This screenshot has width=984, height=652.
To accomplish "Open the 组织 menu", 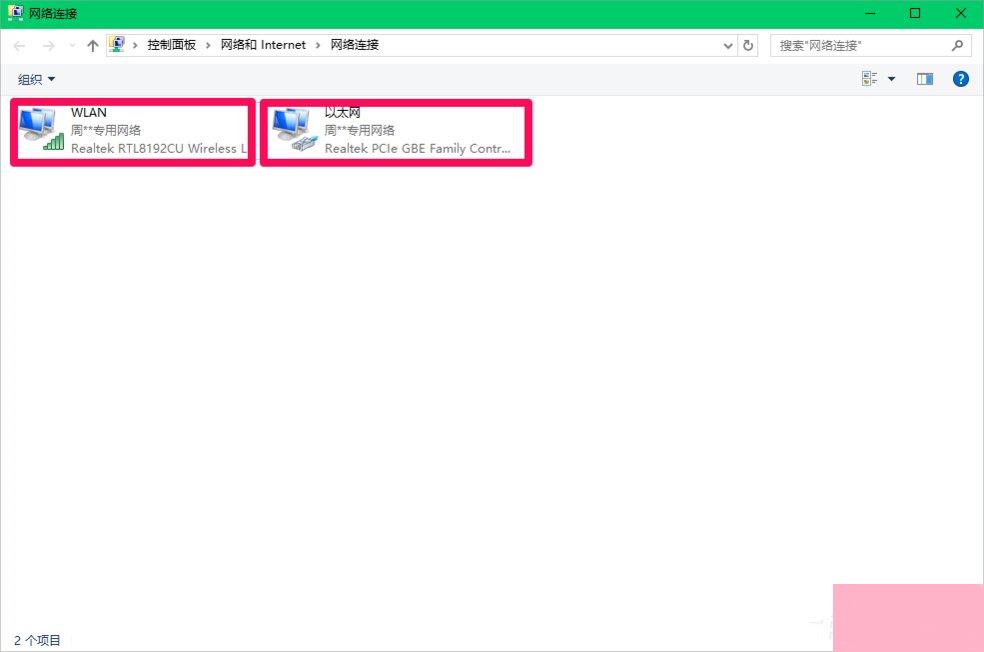I will tap(37, 79).
